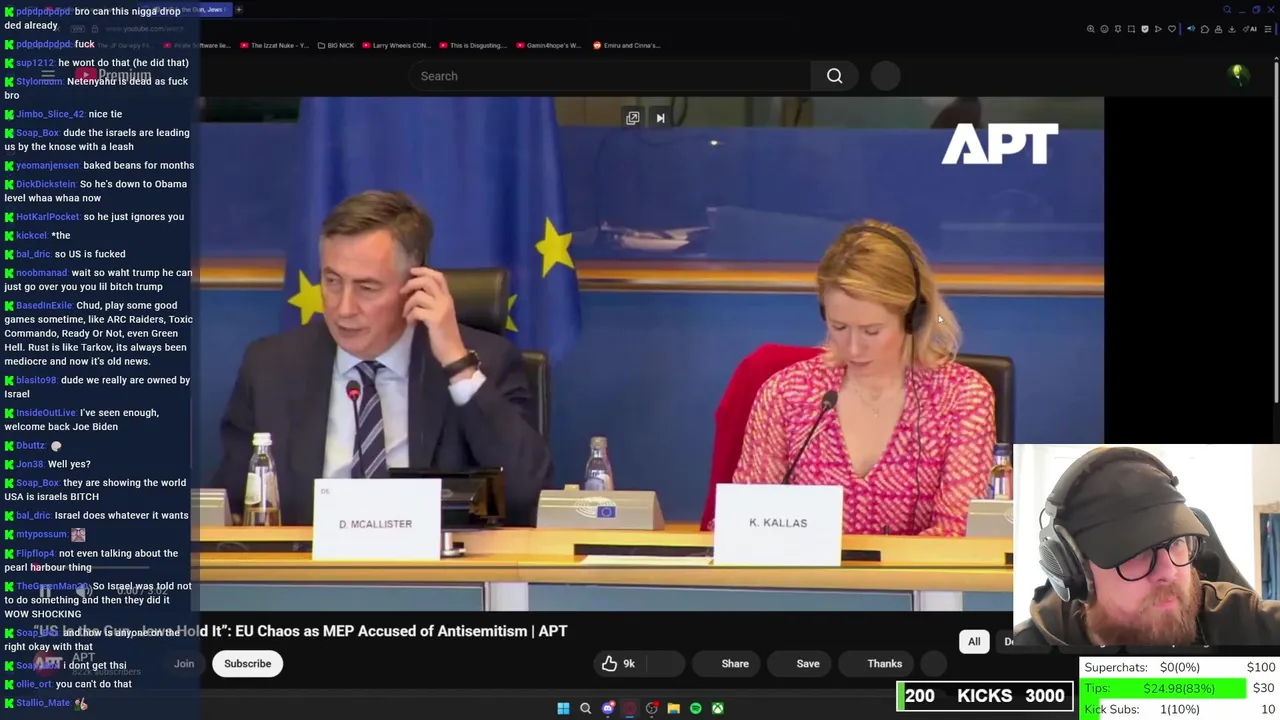
Task: Click chat username 'DickDickstein'
Action: (x=46, y=184)
